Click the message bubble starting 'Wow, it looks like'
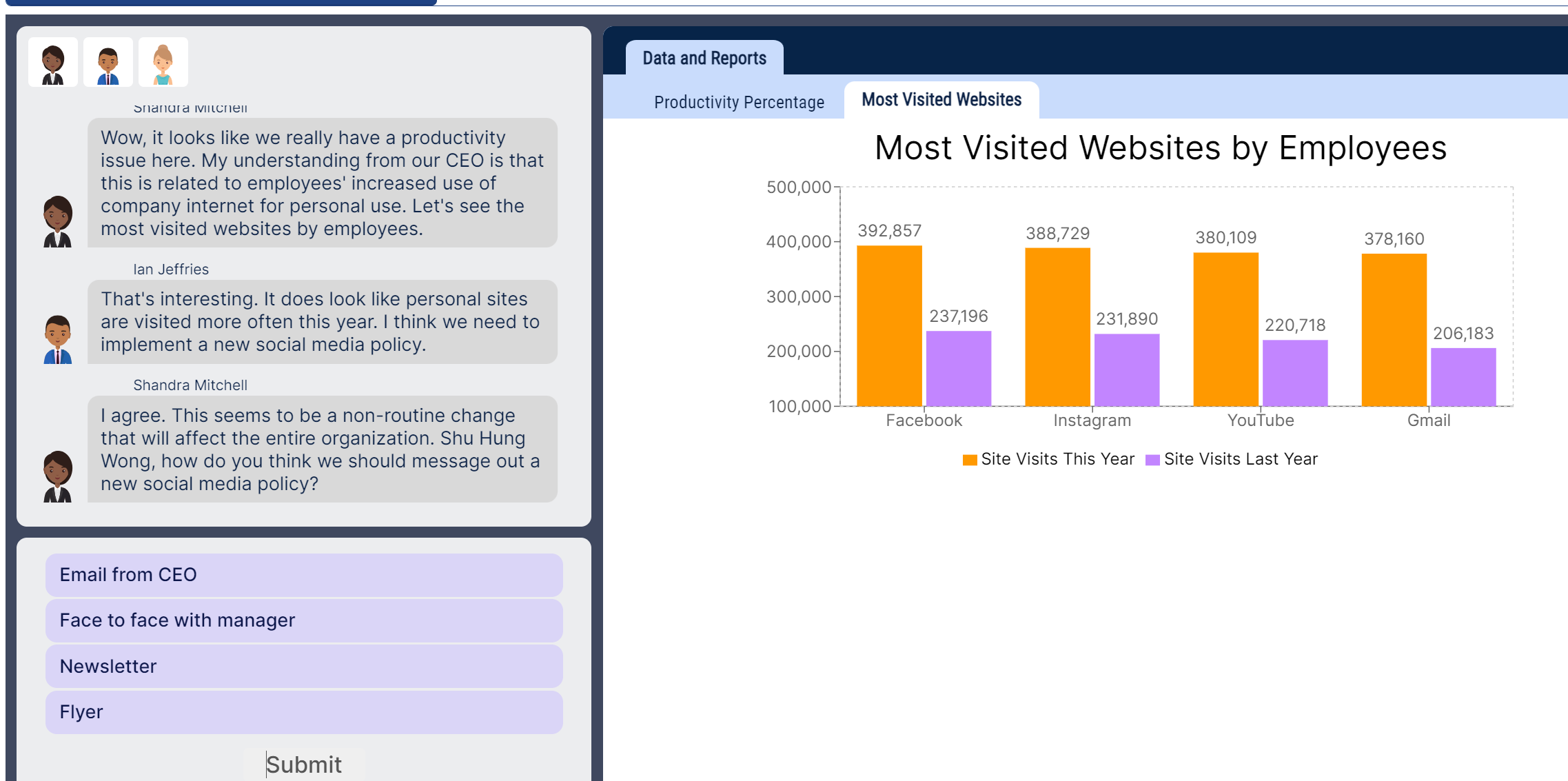This screenshot has width=1568, height=781. pyautogui.click(x=323, y=183)
